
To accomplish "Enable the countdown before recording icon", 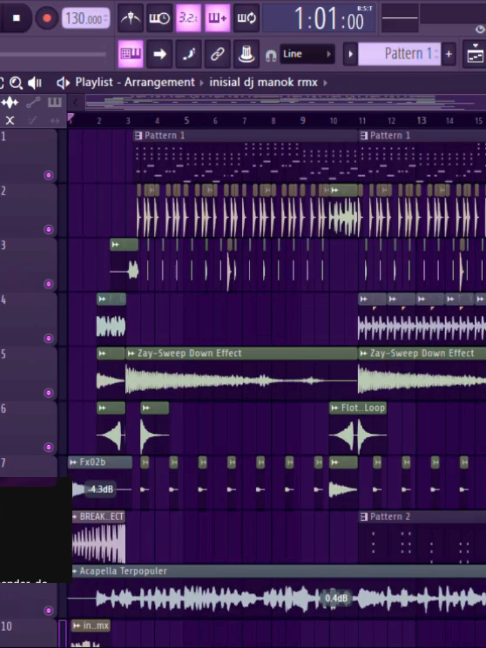I will coord(188,18).
